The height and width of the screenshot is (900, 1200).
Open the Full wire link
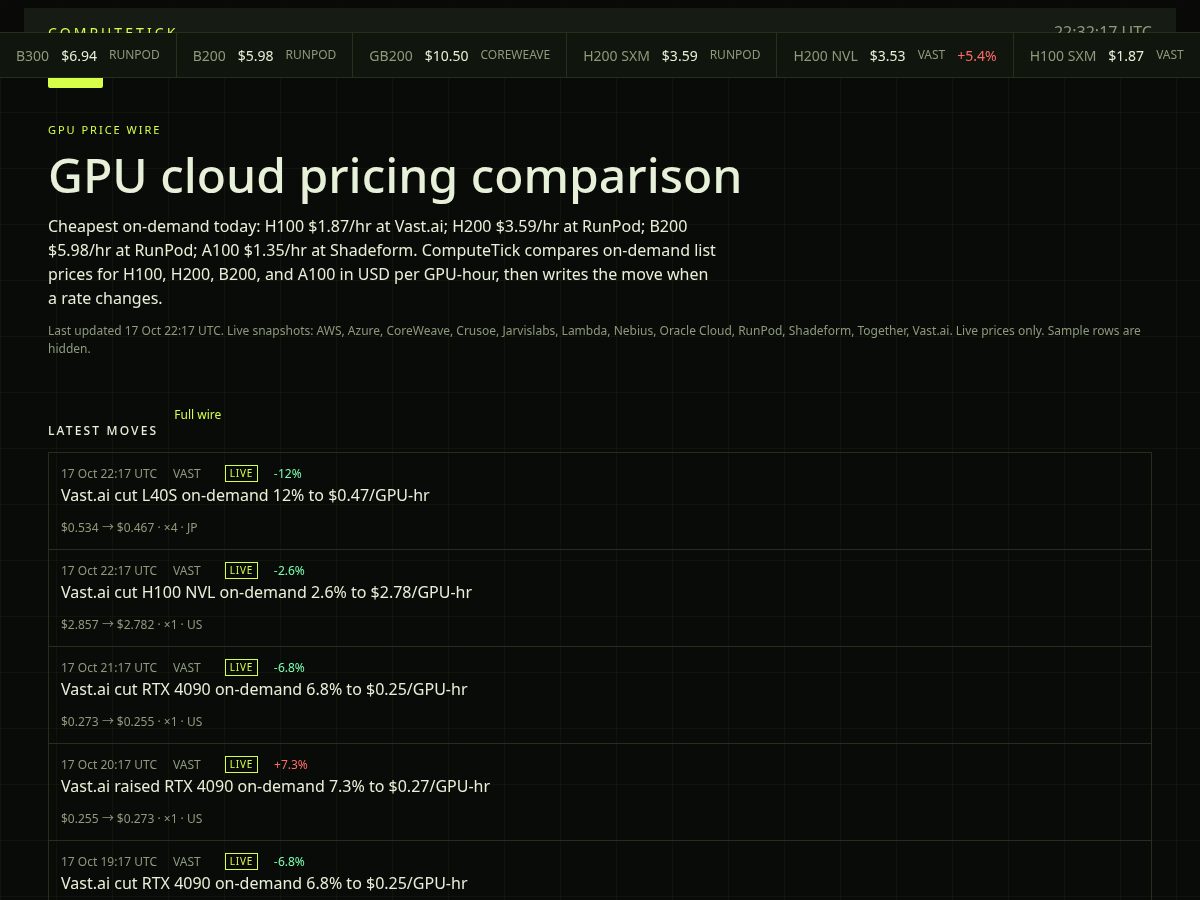tap(197, 415)
